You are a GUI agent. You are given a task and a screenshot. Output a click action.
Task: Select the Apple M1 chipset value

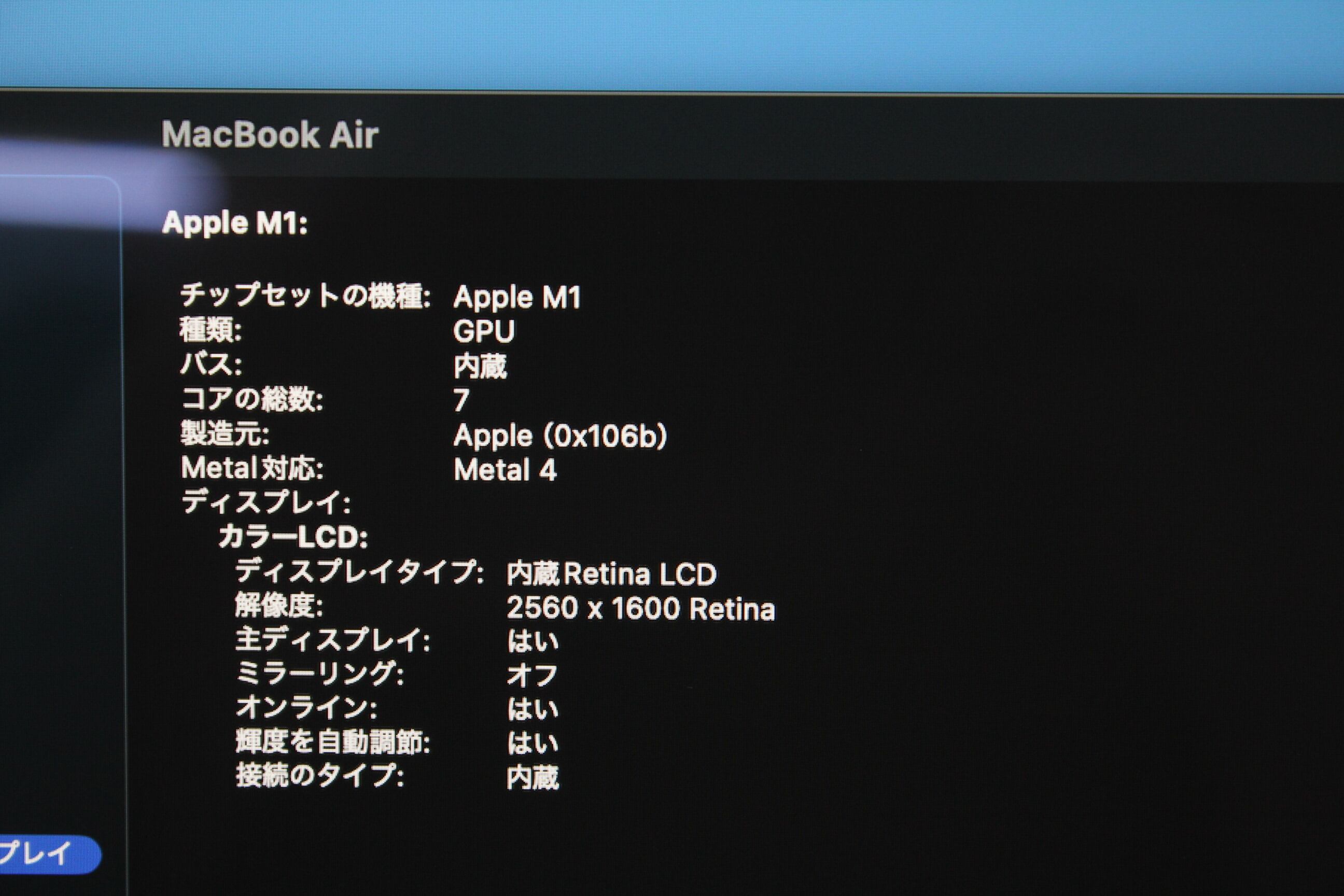pos(516,297)
